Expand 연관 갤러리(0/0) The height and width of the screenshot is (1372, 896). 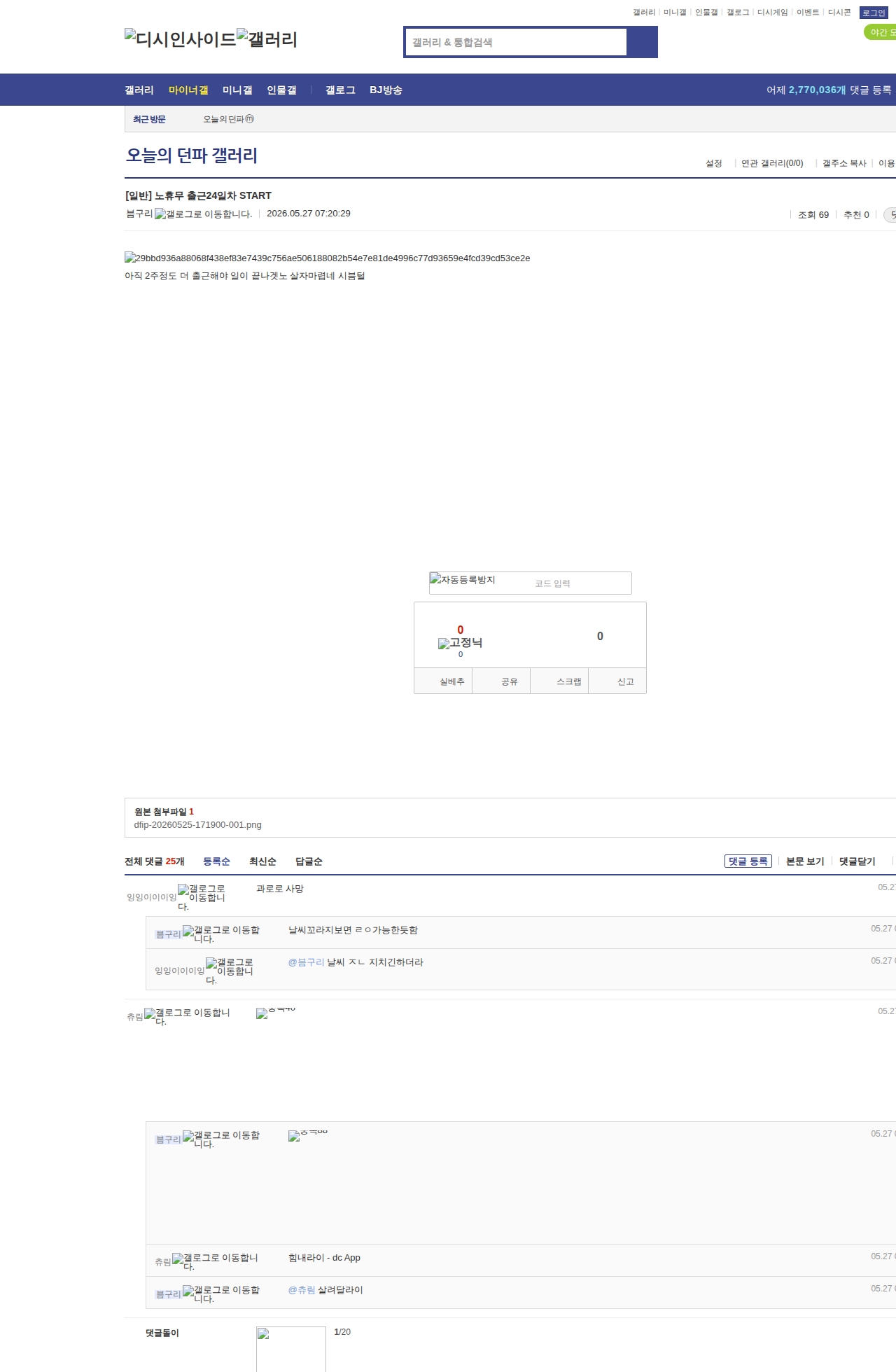coord(772,163)
